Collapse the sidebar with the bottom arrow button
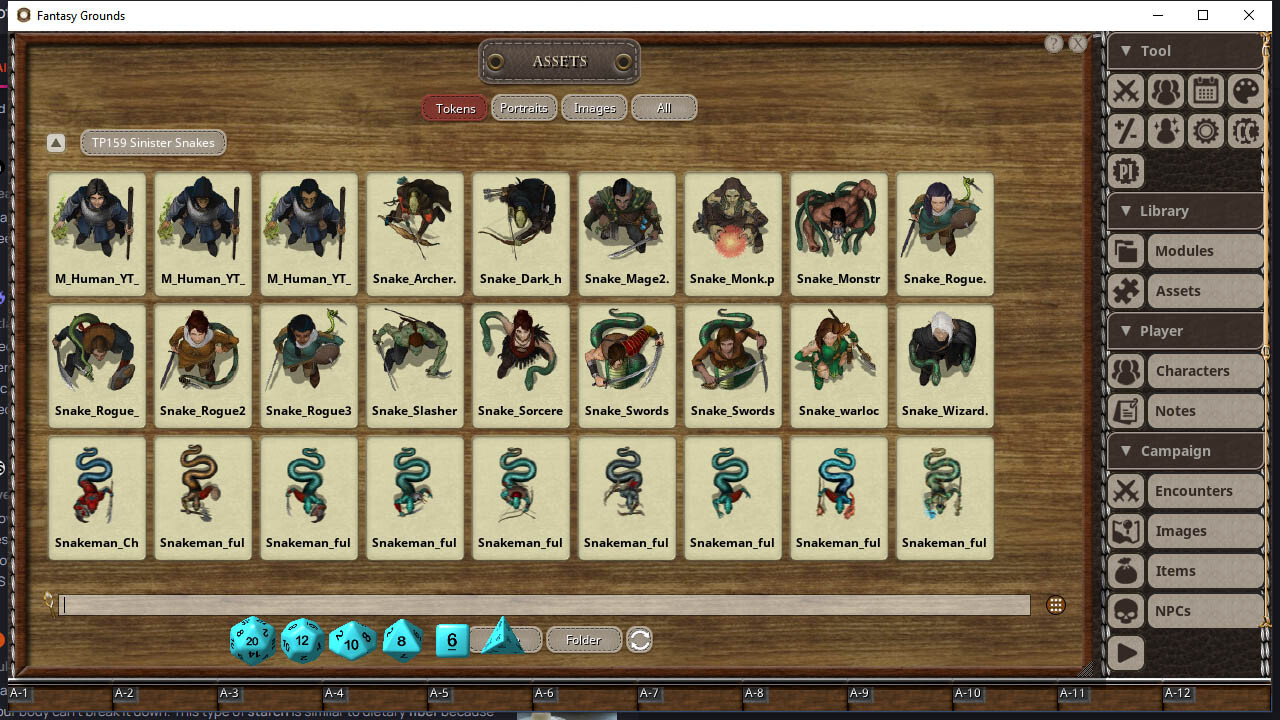The height and width of the screenshot is (720, 1280). point(1125,653)
